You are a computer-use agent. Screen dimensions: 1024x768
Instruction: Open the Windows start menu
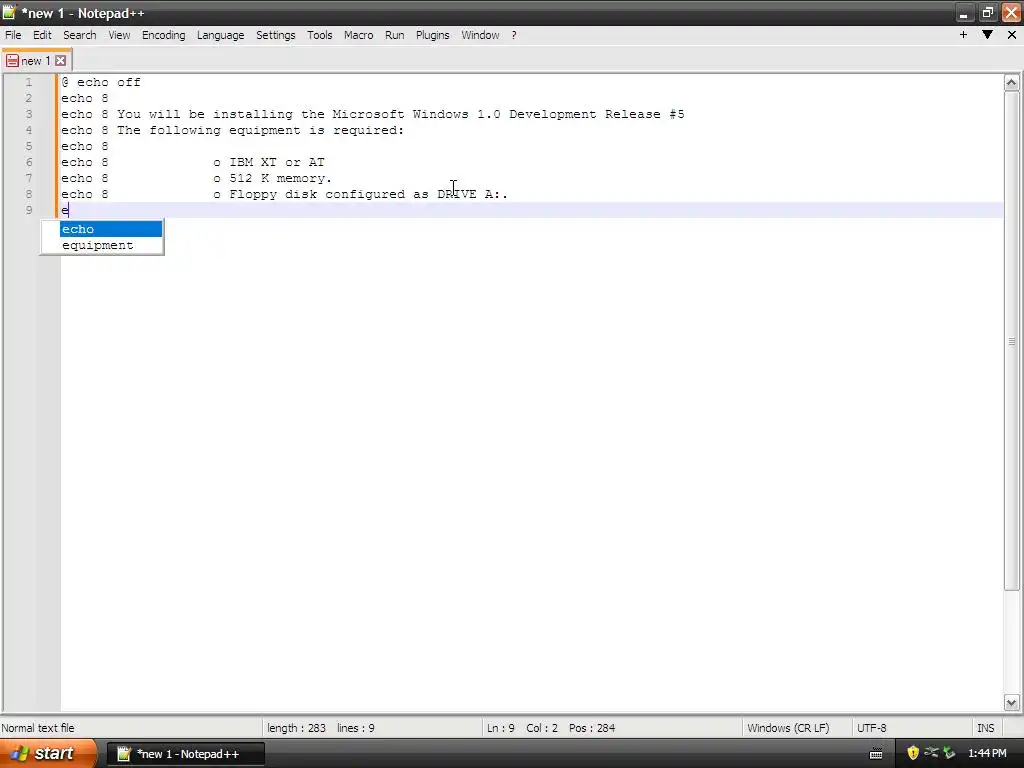pyautogui.click(x=47, y=754)
